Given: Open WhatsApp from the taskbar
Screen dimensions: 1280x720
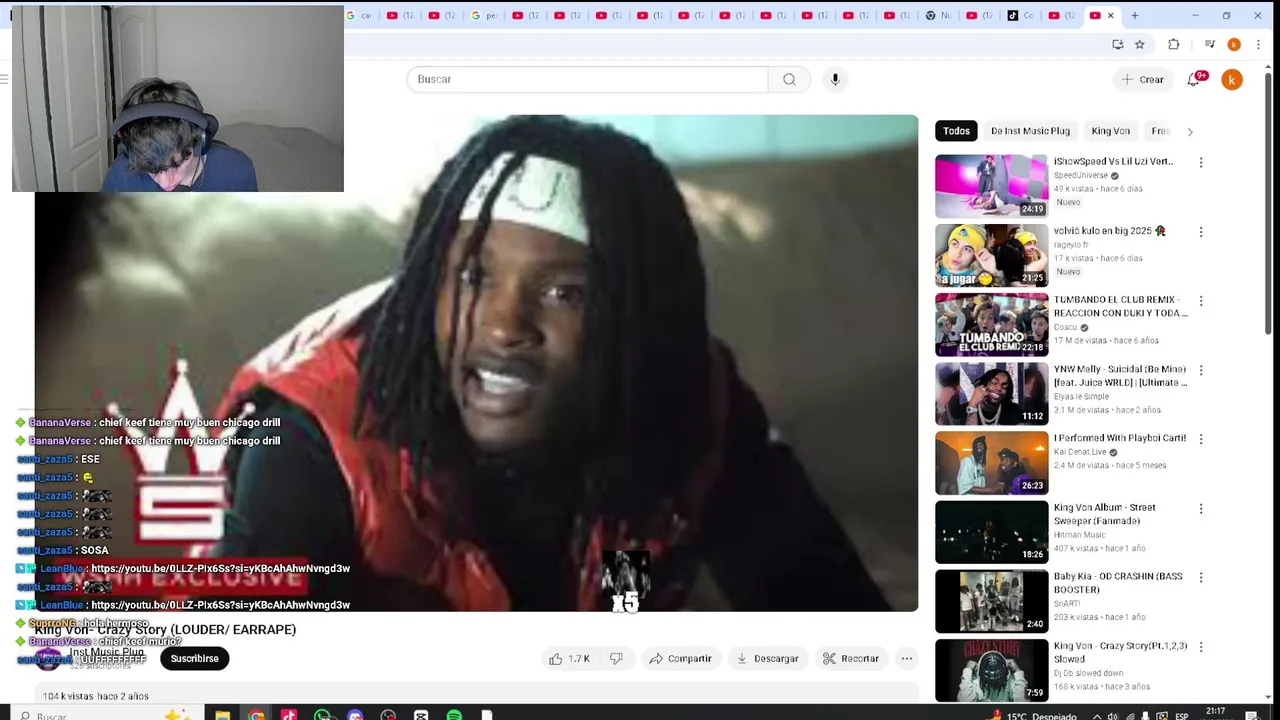Looking at the screenshot, I should tap(322, 715).
